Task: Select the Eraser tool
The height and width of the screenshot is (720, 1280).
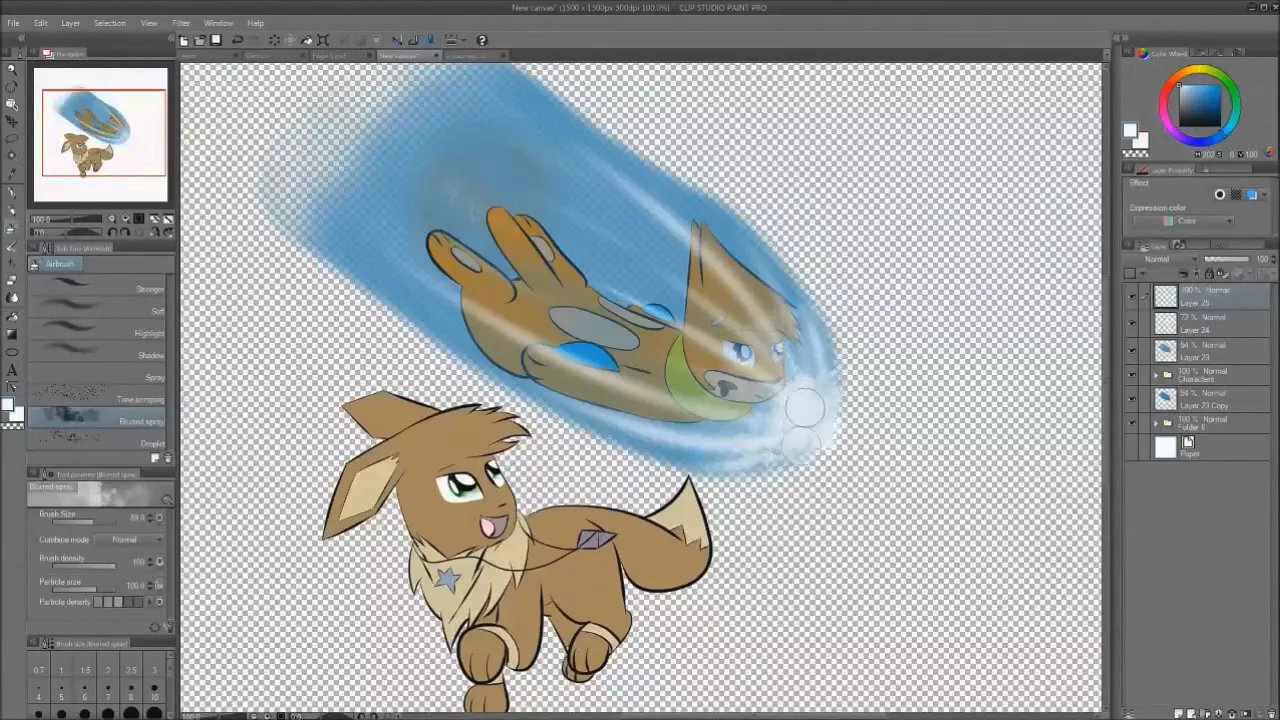Action: 11,280
